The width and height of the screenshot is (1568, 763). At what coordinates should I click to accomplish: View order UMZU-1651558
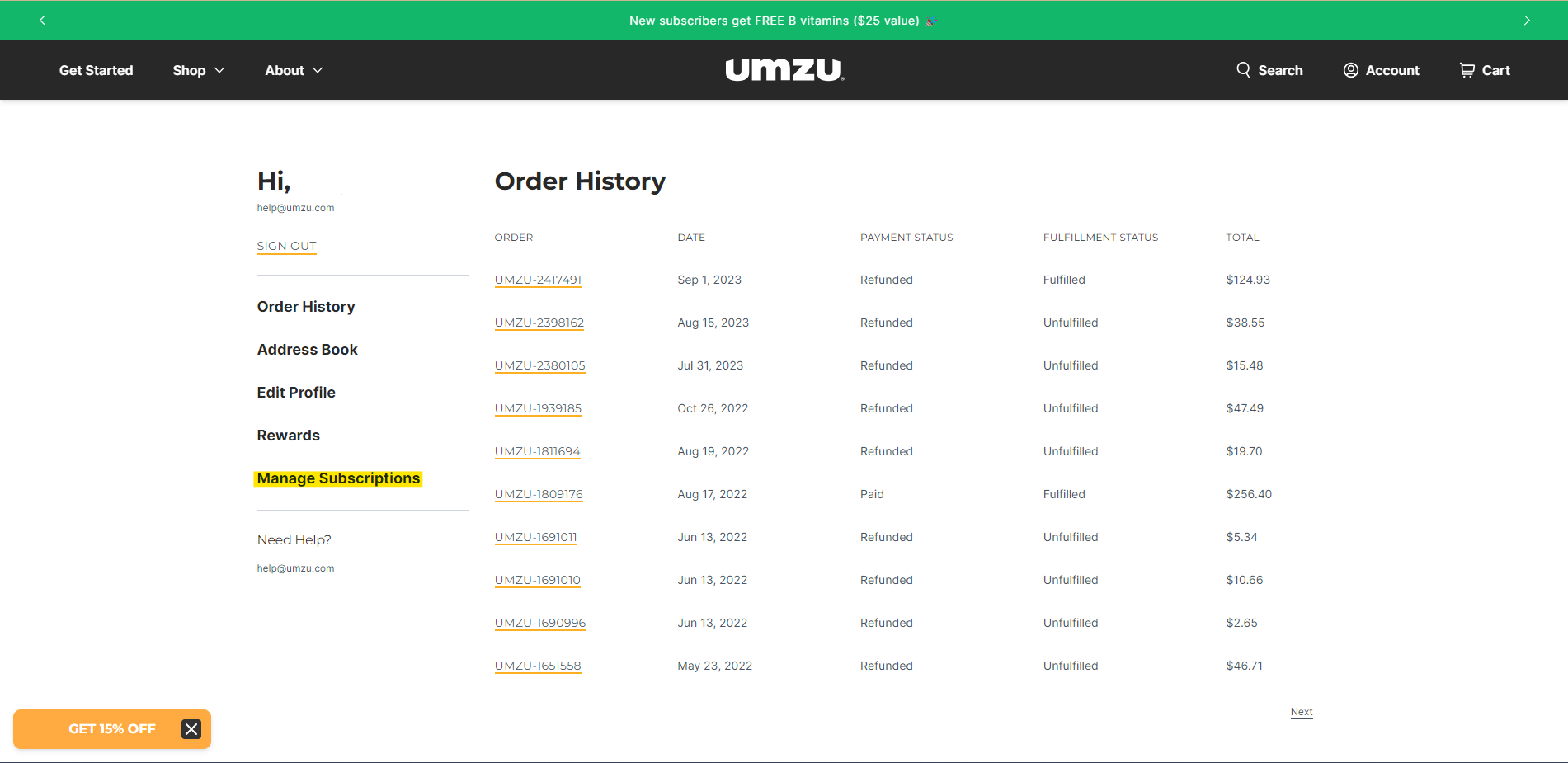click(x=538, y=666)
